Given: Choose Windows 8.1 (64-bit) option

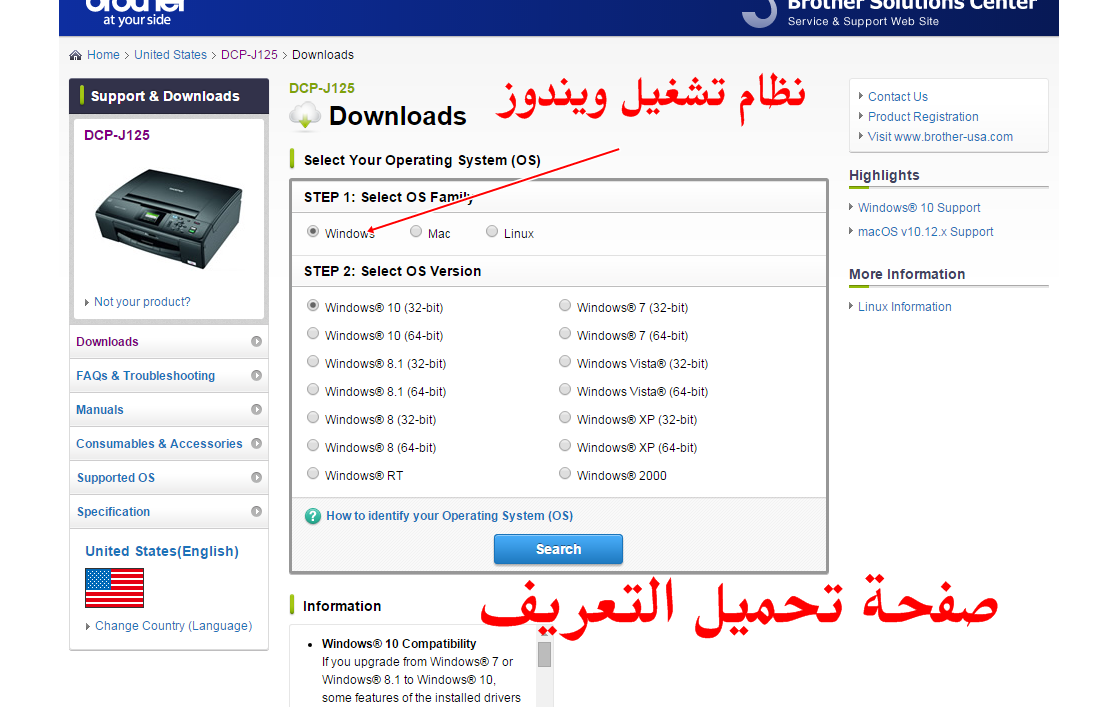Looking at the screenshot, I should pyautogui.click(x=312, y=390).
